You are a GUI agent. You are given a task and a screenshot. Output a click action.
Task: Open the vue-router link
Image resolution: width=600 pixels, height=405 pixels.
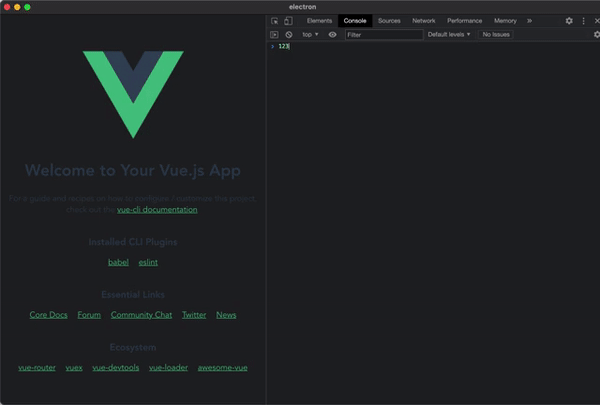tap(37, 367)
